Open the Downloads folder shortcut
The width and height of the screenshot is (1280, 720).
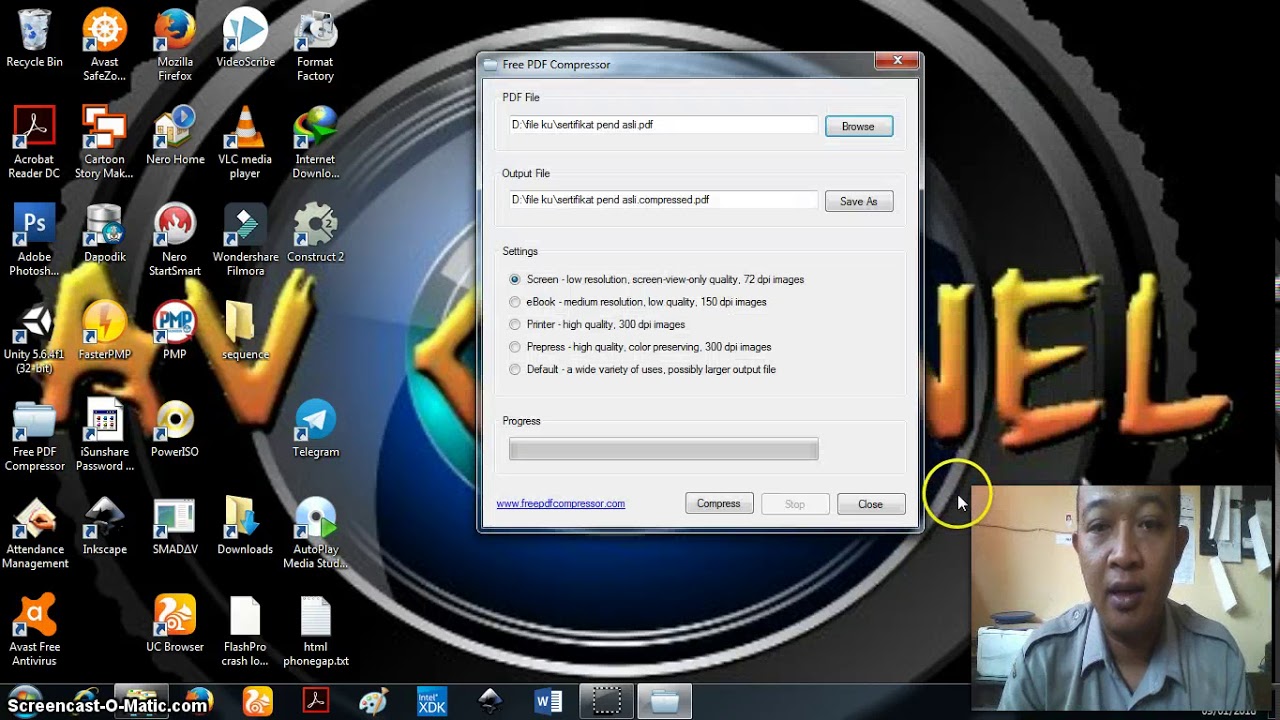(245, 527)
